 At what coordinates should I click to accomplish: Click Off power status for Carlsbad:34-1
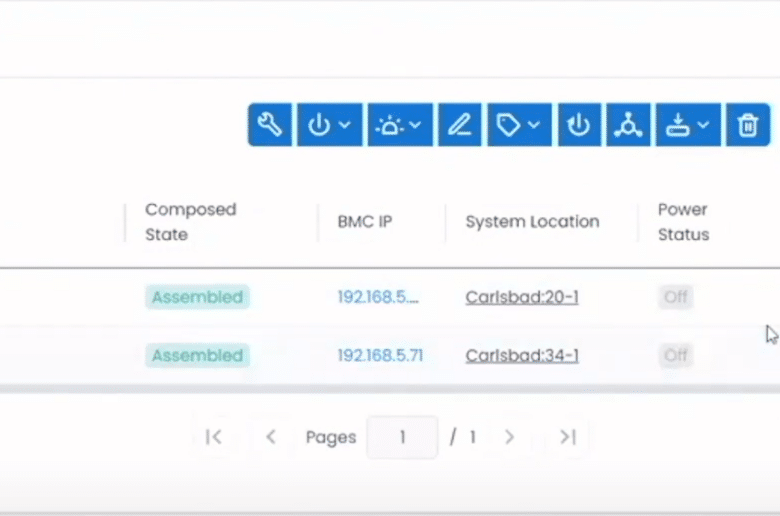[676, 355]
